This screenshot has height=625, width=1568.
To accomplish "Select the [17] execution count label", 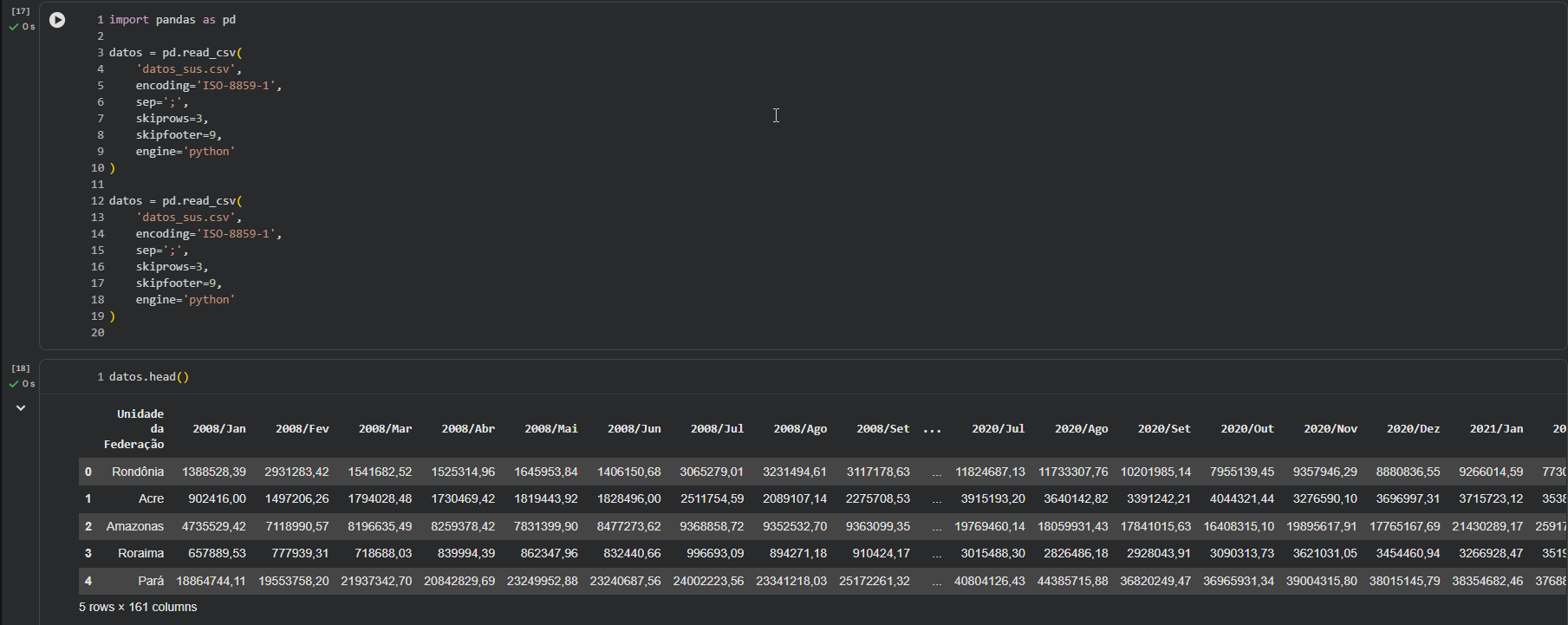I will point(21,11).
